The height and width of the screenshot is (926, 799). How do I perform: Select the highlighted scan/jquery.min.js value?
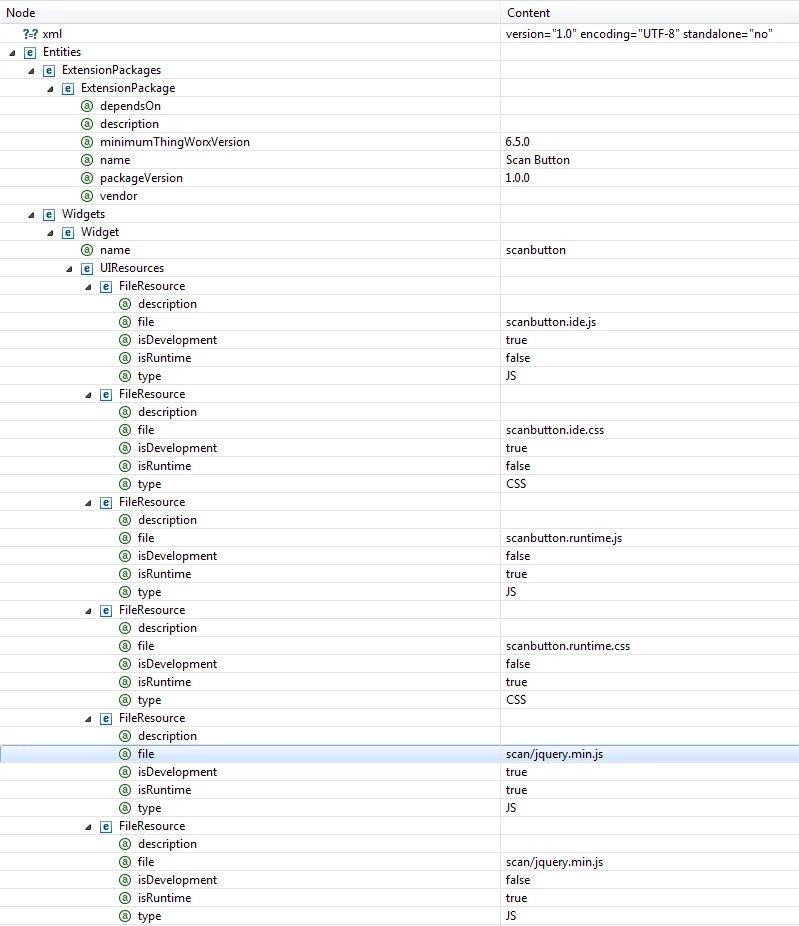point(555,754)
